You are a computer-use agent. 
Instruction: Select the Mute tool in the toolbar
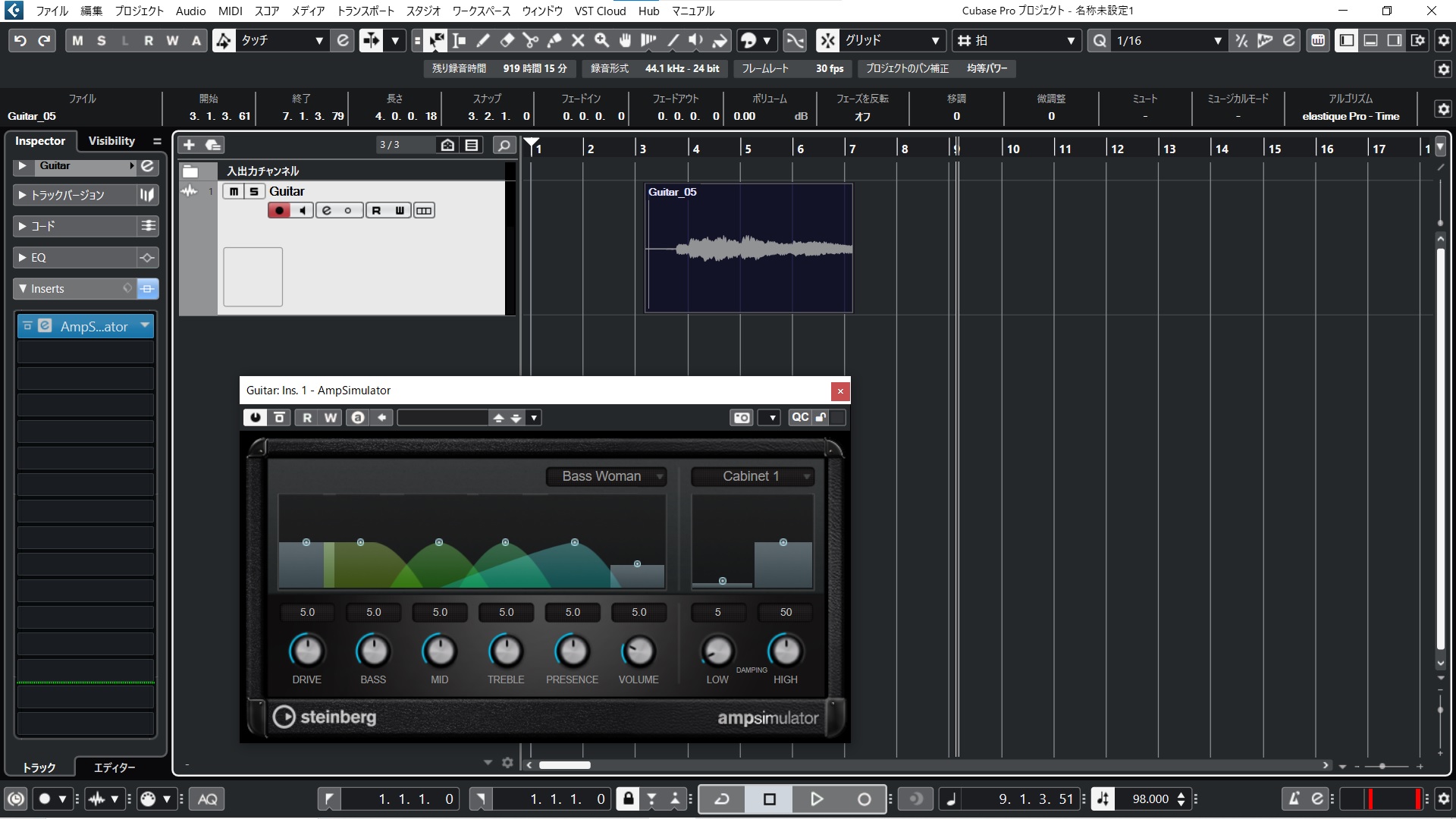point(578,40)
